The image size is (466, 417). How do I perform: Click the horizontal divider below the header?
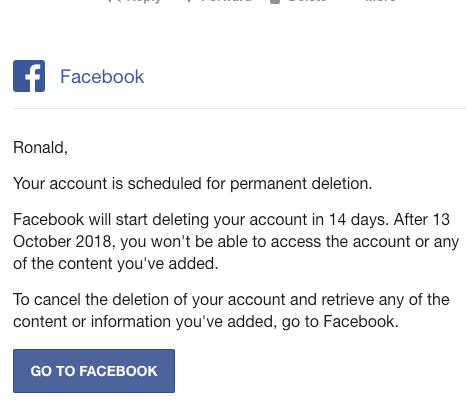(x=239, y=108)
